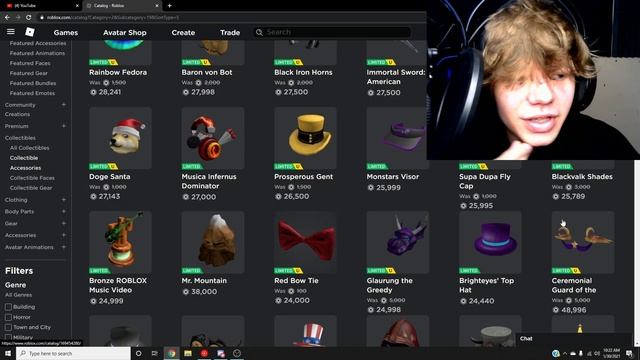Screen dimensions: 640x360
Task: Switch to the Catalog - Roblox tab
Action: click(x=122, y=6)
